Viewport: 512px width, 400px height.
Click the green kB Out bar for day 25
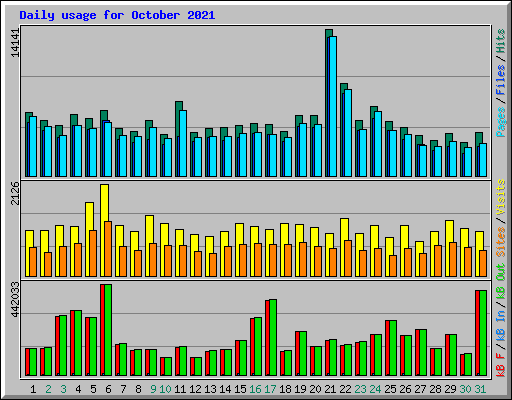pyautogui.click(x=393, y=348)
